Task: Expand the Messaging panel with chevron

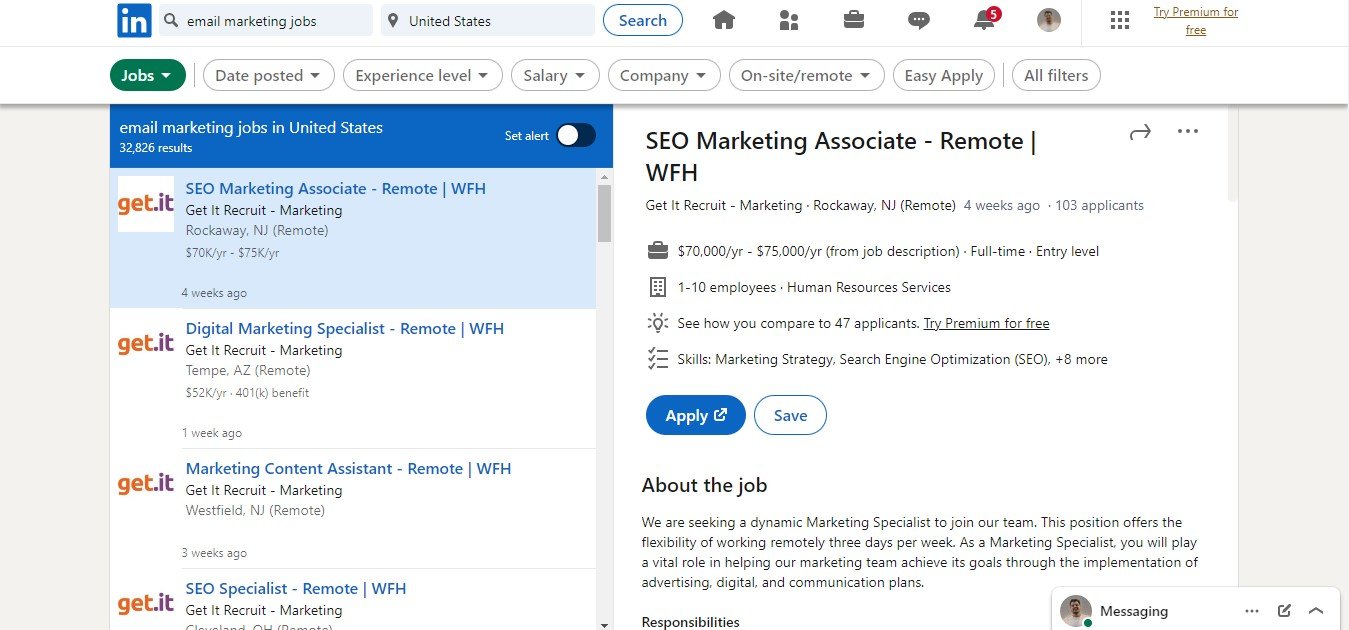Action: click(1316, 611)
